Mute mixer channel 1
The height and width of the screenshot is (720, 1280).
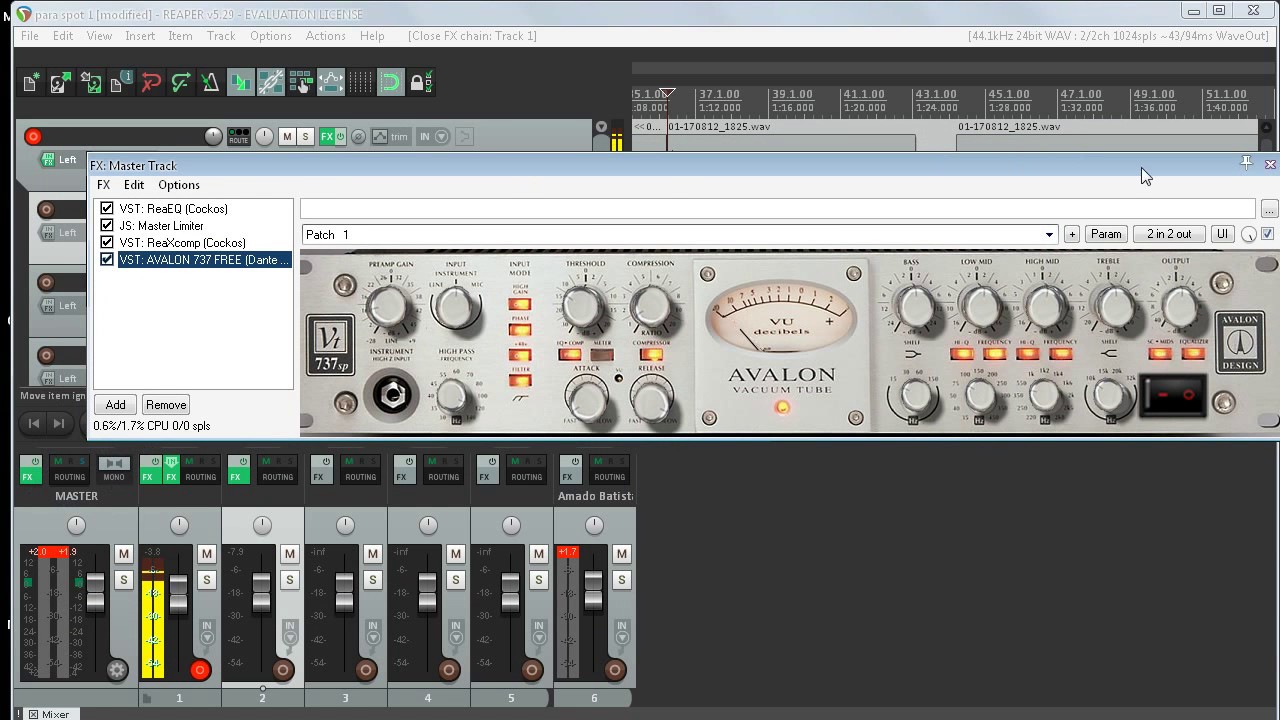click(207, 554)
